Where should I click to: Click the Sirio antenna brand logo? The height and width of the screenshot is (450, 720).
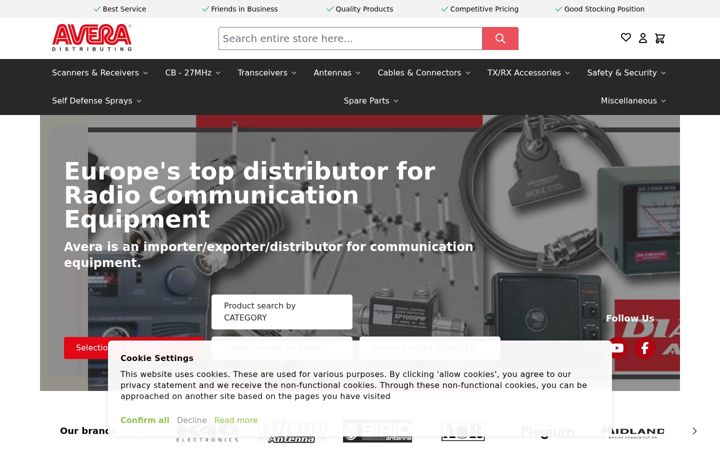click(x=377, y=432)
